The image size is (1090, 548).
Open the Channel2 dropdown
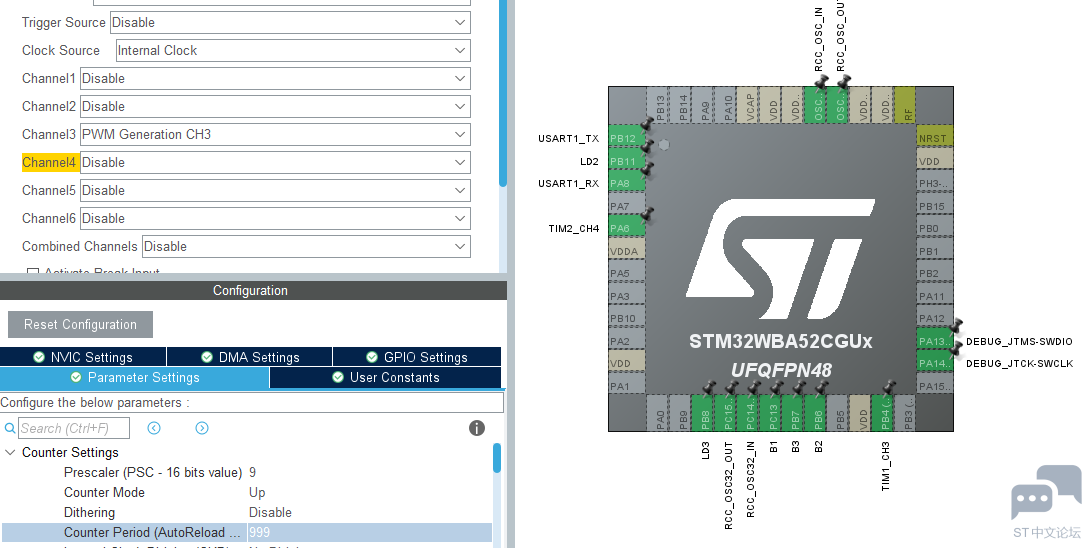(275, 106)
